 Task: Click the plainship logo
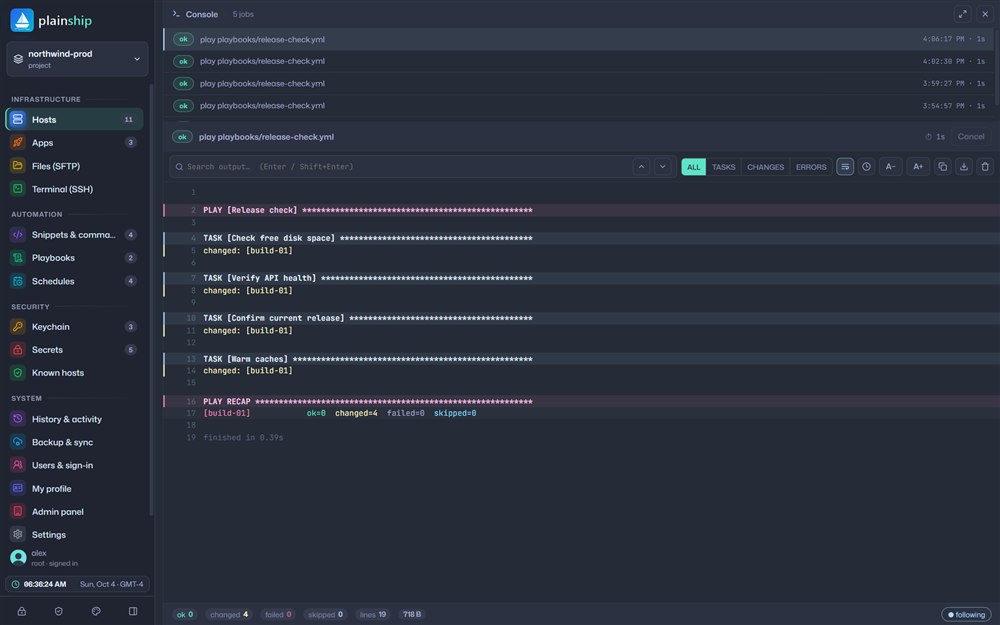pyautogui.click(x=51, y=20)
